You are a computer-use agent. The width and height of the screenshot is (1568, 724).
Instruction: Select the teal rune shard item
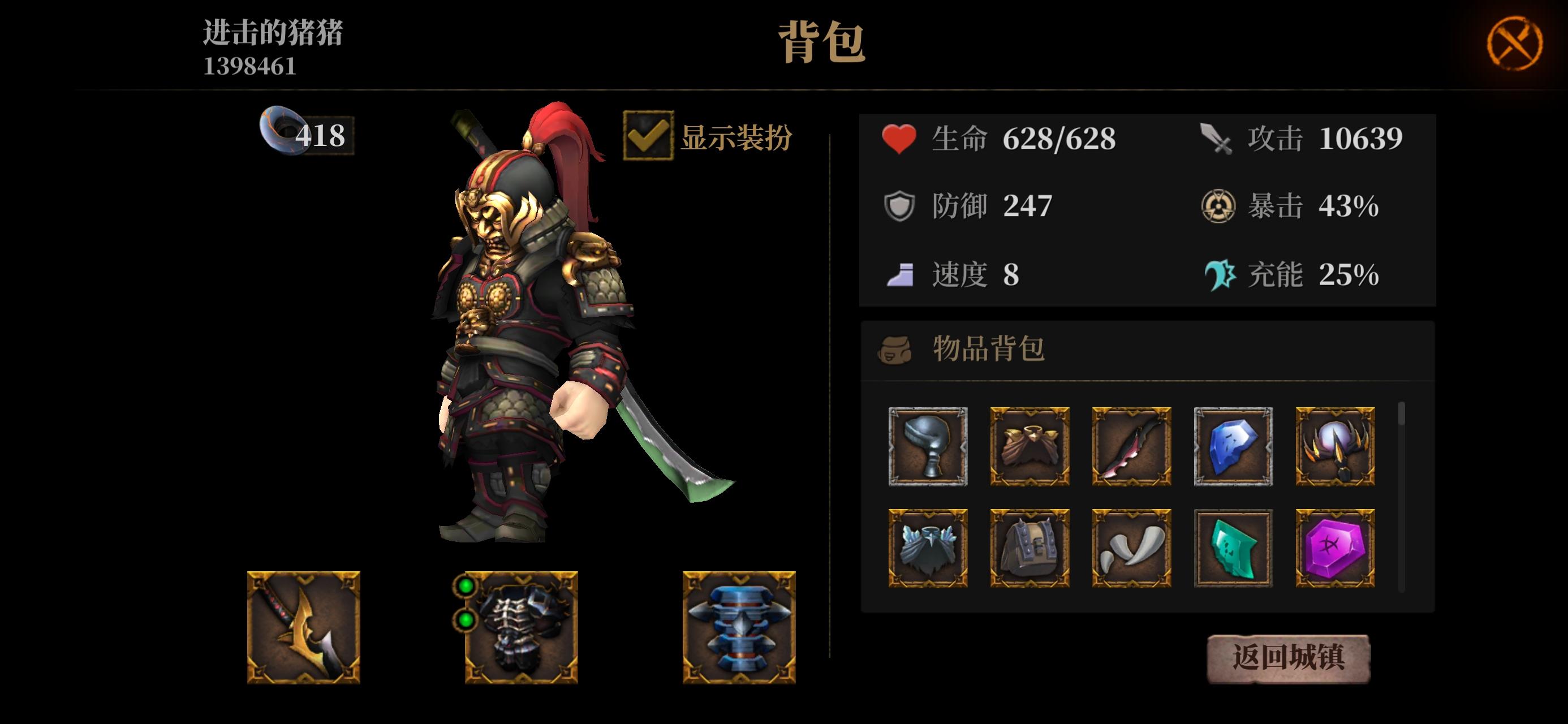(x=1233, y=548)
